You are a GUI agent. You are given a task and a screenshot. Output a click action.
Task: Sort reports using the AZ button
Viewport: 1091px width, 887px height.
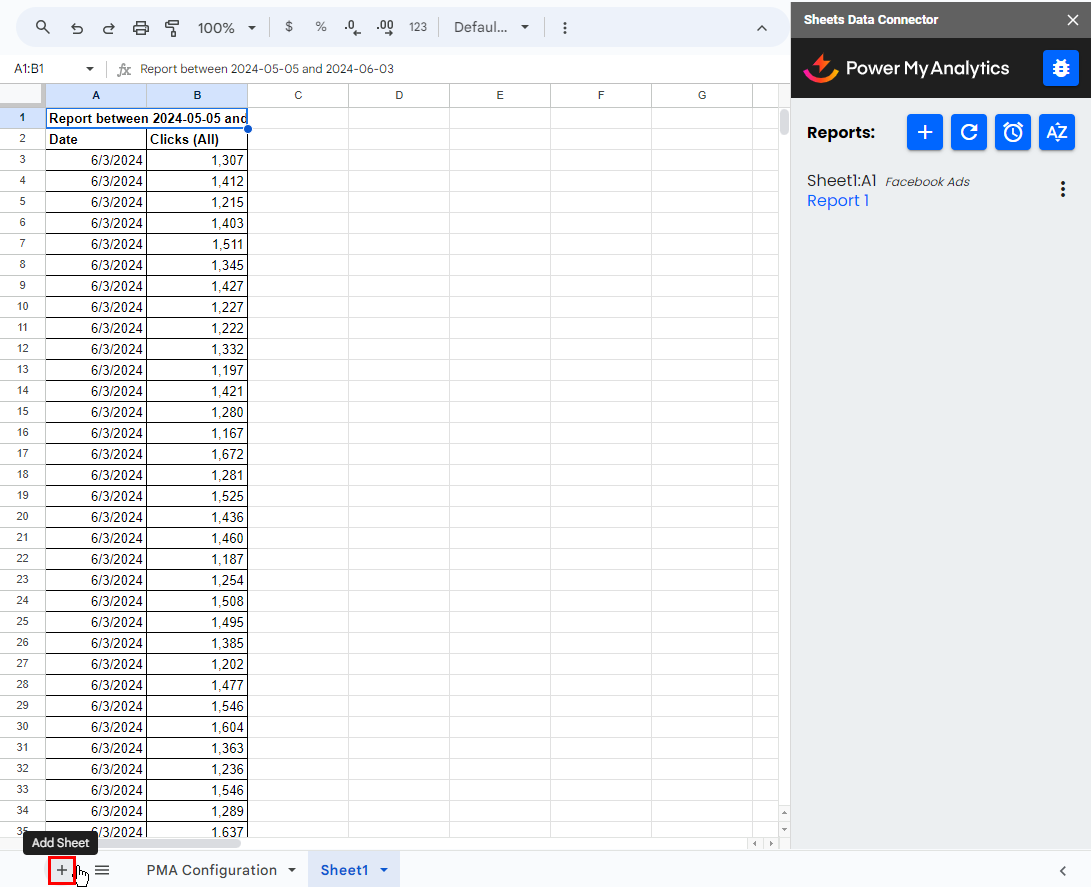point(1057,132)
